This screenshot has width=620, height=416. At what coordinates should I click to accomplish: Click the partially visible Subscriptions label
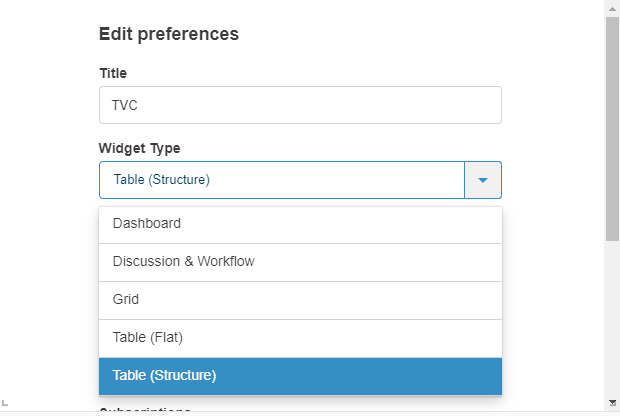click(x=145, y=408)
